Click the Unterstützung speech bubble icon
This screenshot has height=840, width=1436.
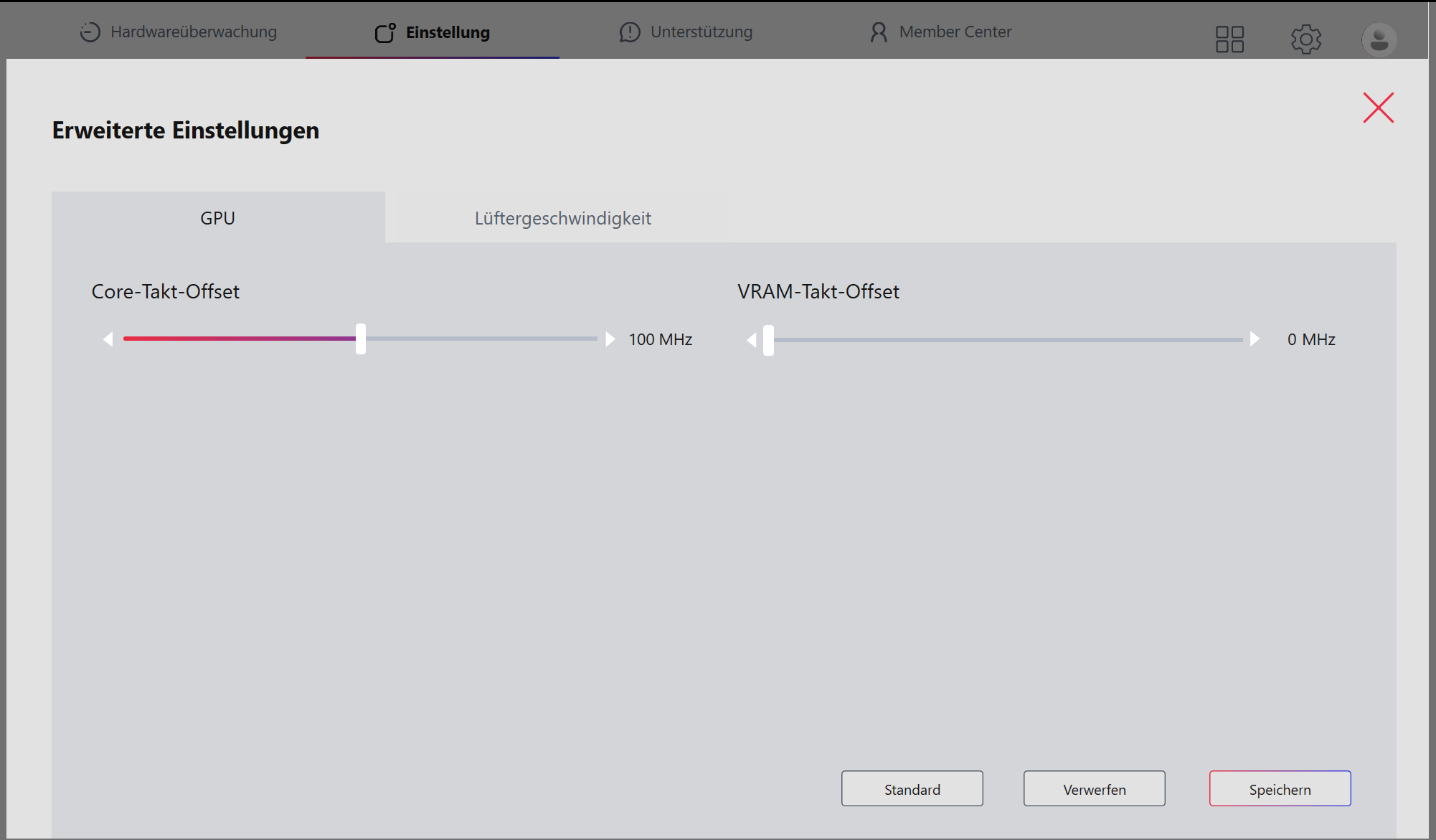(x=629, y=32)
